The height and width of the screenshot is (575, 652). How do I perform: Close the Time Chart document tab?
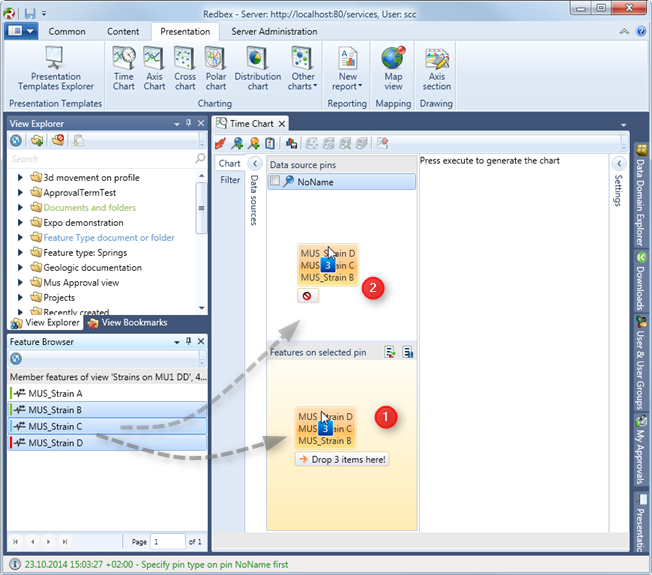coord(282,124)
